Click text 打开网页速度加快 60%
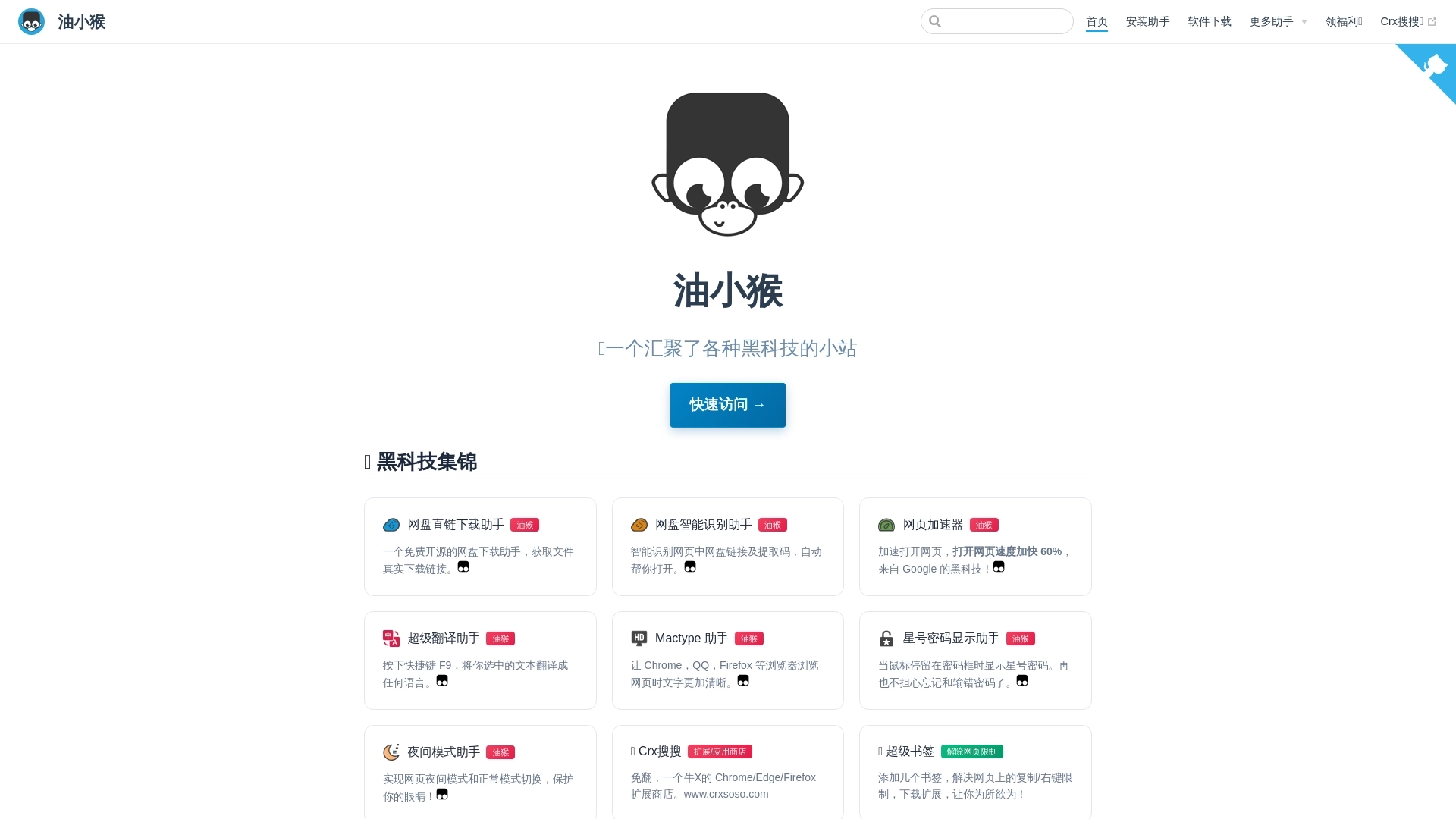 (1007, 551)
